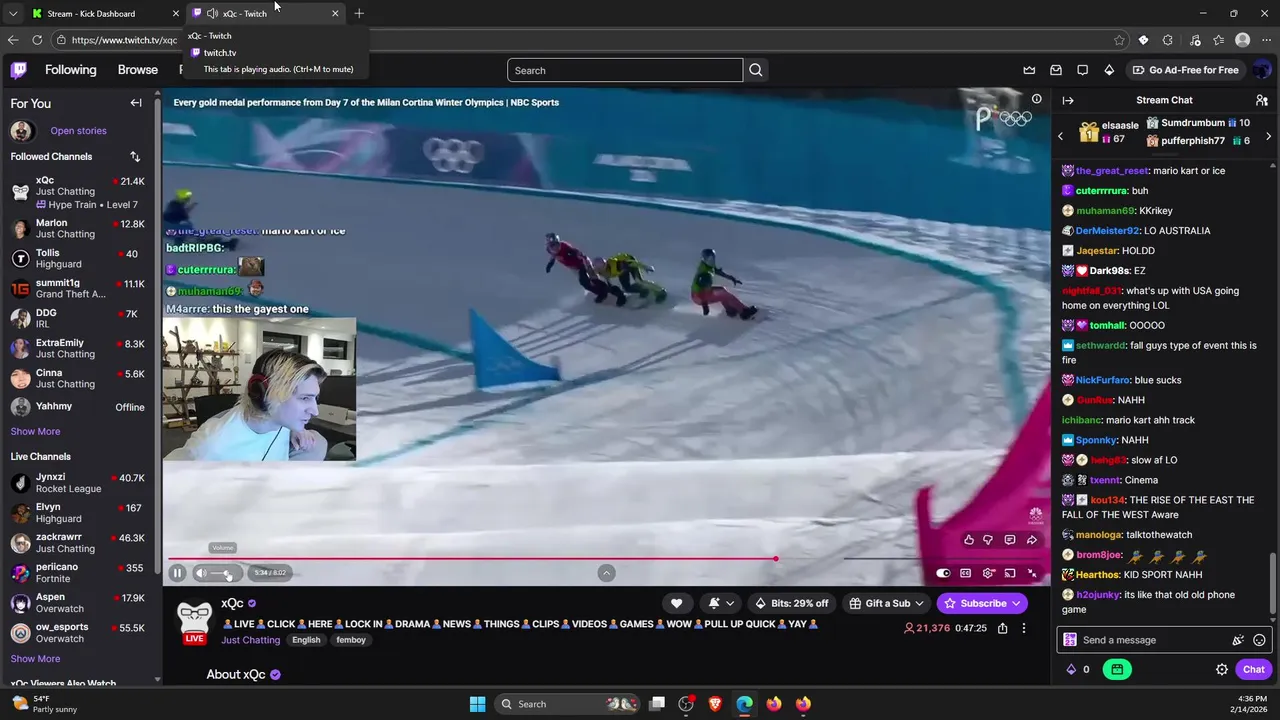Open the Browse navigation item
Viewport: 1280px width, 720px height.
(138, 70)
